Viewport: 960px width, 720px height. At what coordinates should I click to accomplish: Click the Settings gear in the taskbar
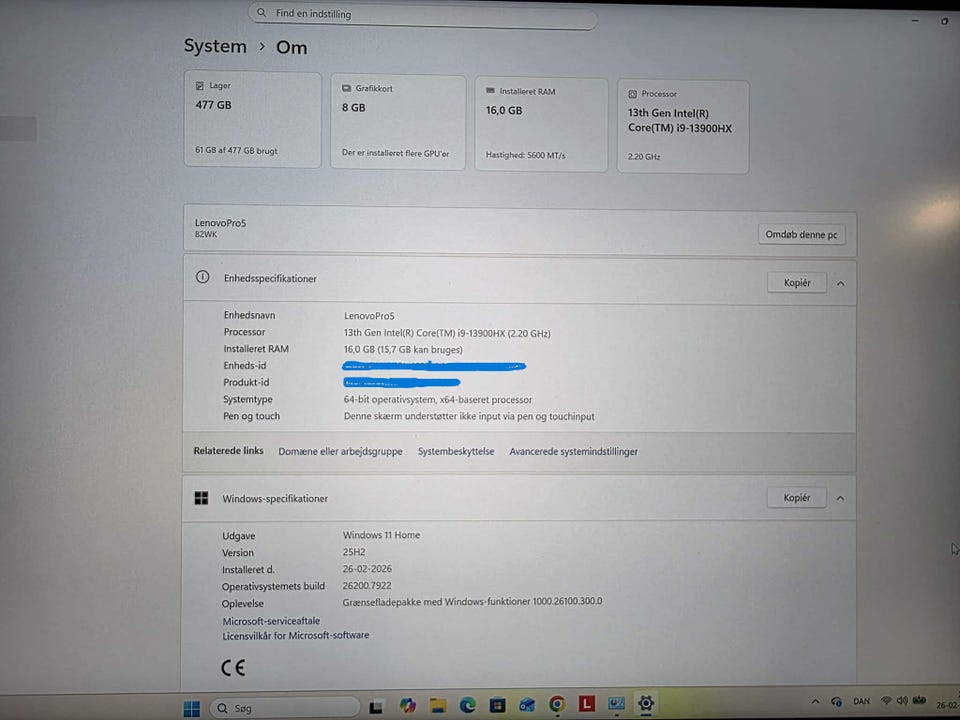646,703
